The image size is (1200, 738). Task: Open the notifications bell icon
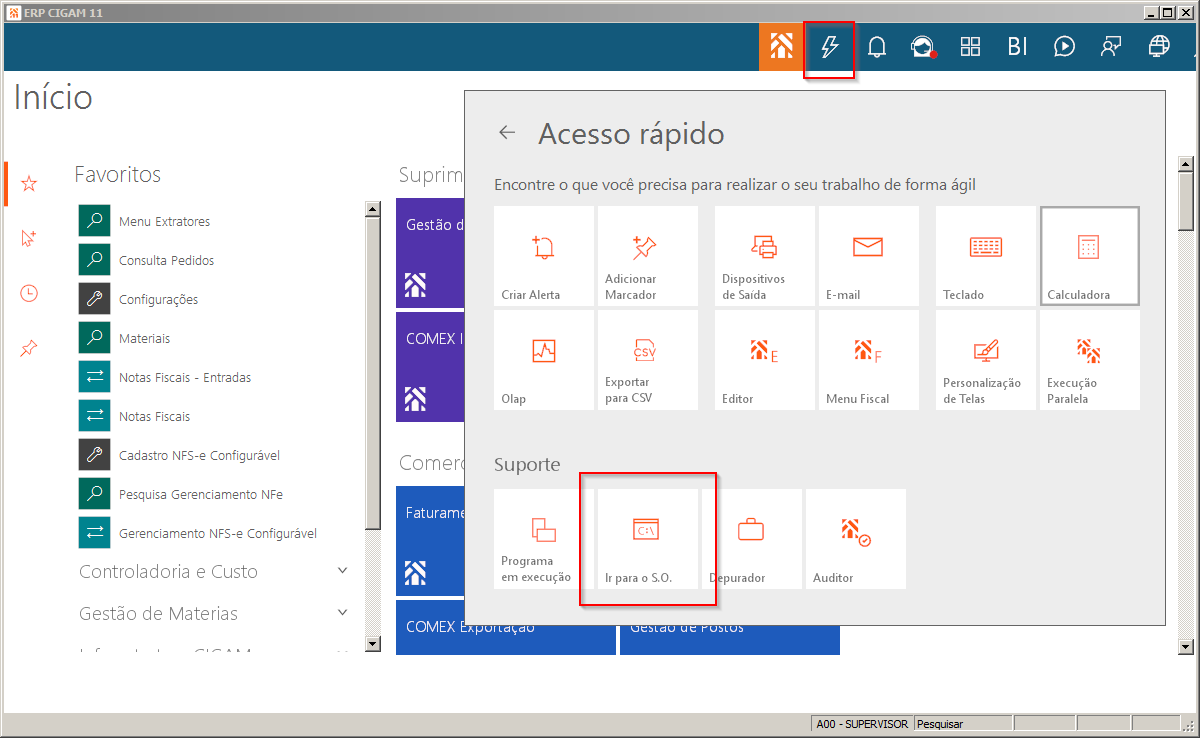[x=877, y=46]
